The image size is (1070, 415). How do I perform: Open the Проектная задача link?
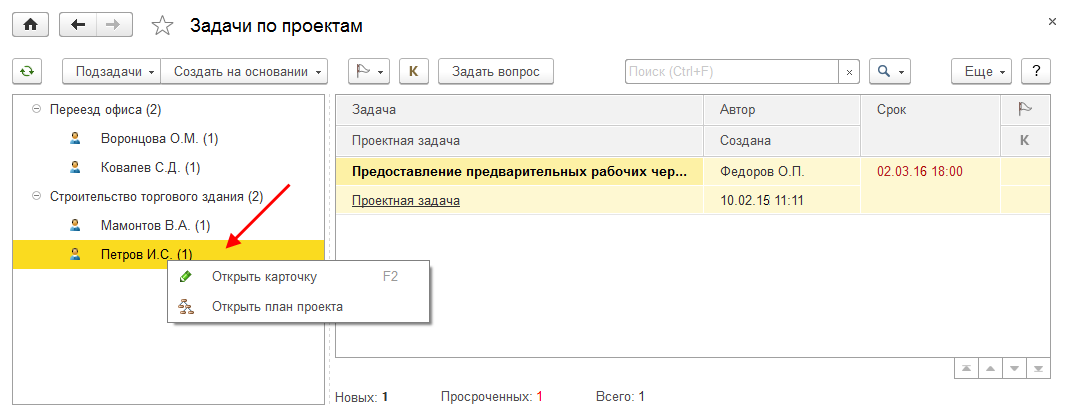click(x=406, y=200)
